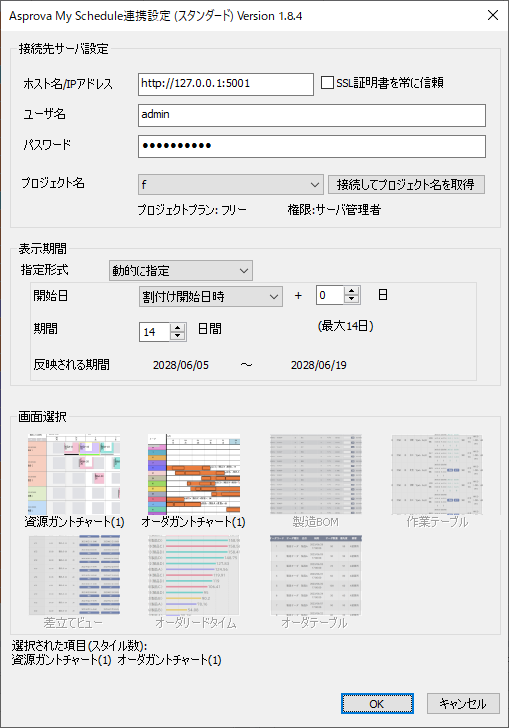Click 接続してプロジェクト名を取得 button
The width and height of the screenshot is (509, 728).
[x=406, y=184]
